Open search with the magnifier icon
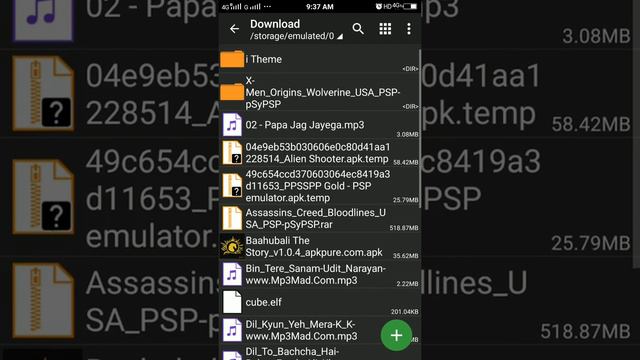The width and height of the screenshot is (640, 360). [358, 29]
